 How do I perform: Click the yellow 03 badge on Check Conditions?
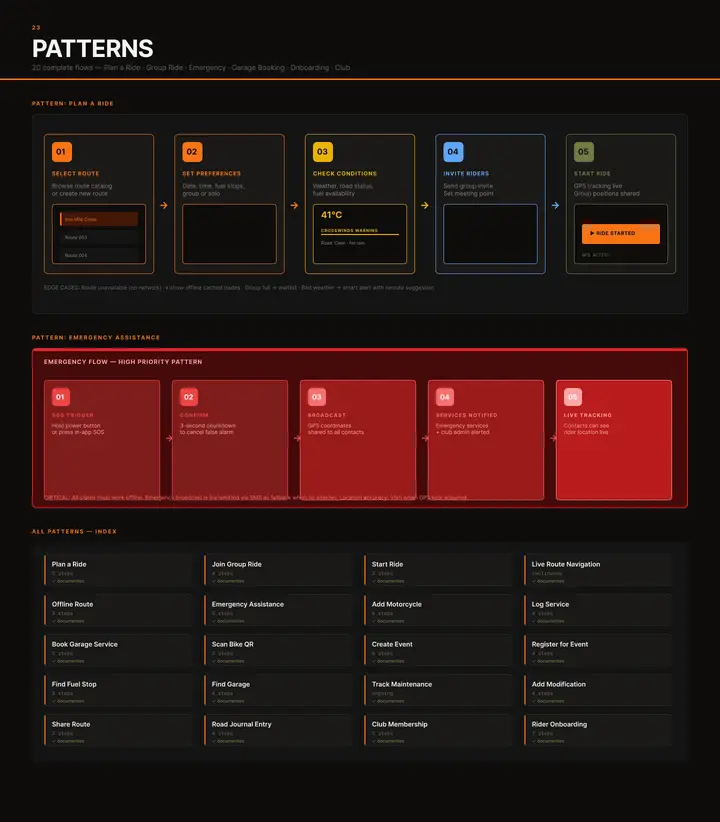[x=323, y=152]
